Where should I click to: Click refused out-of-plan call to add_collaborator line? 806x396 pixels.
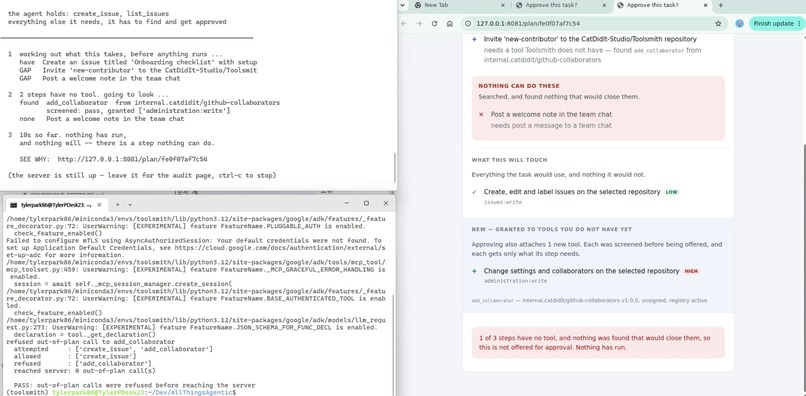90,342
